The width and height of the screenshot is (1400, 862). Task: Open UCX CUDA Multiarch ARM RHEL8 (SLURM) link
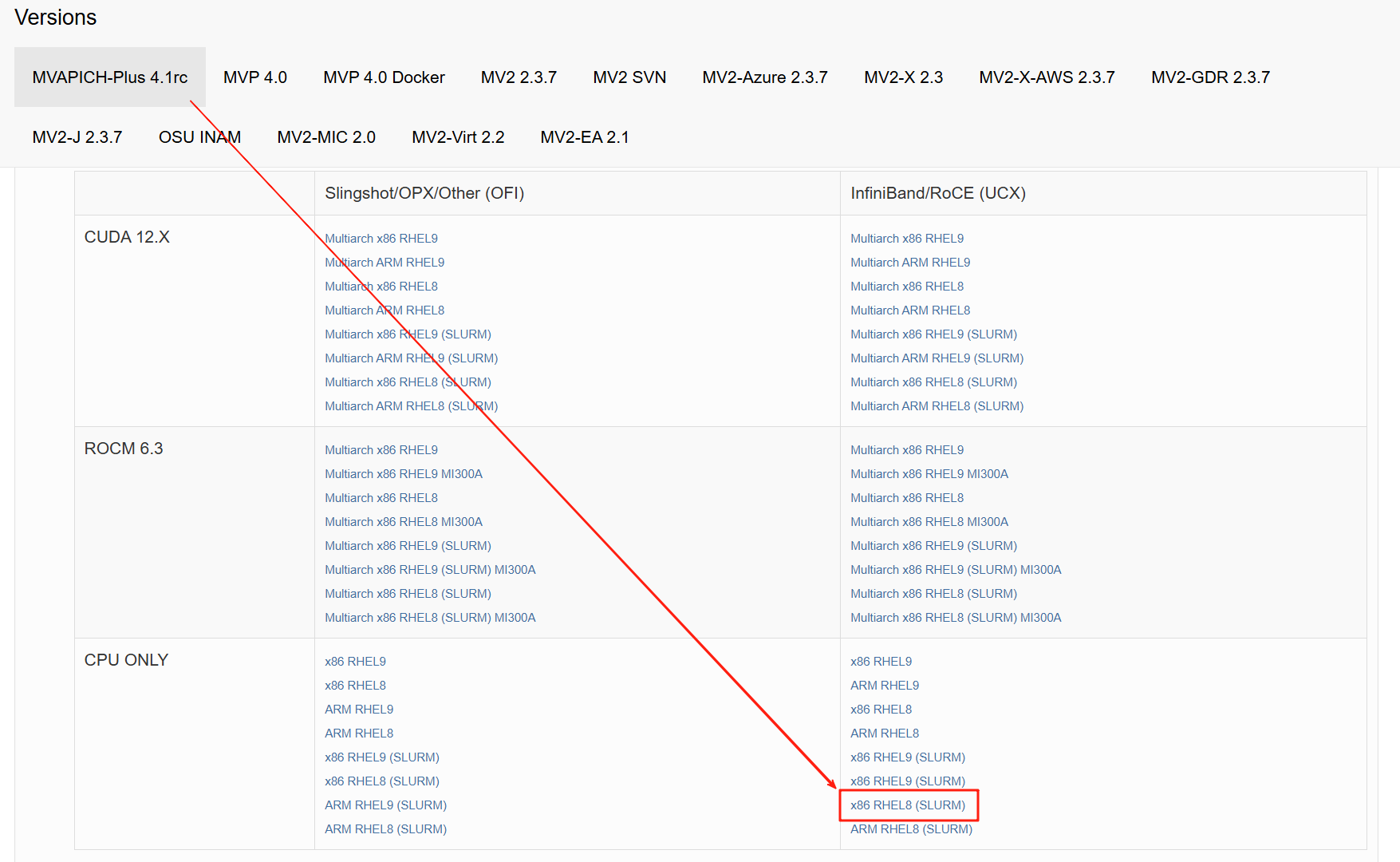pos(937,406)
